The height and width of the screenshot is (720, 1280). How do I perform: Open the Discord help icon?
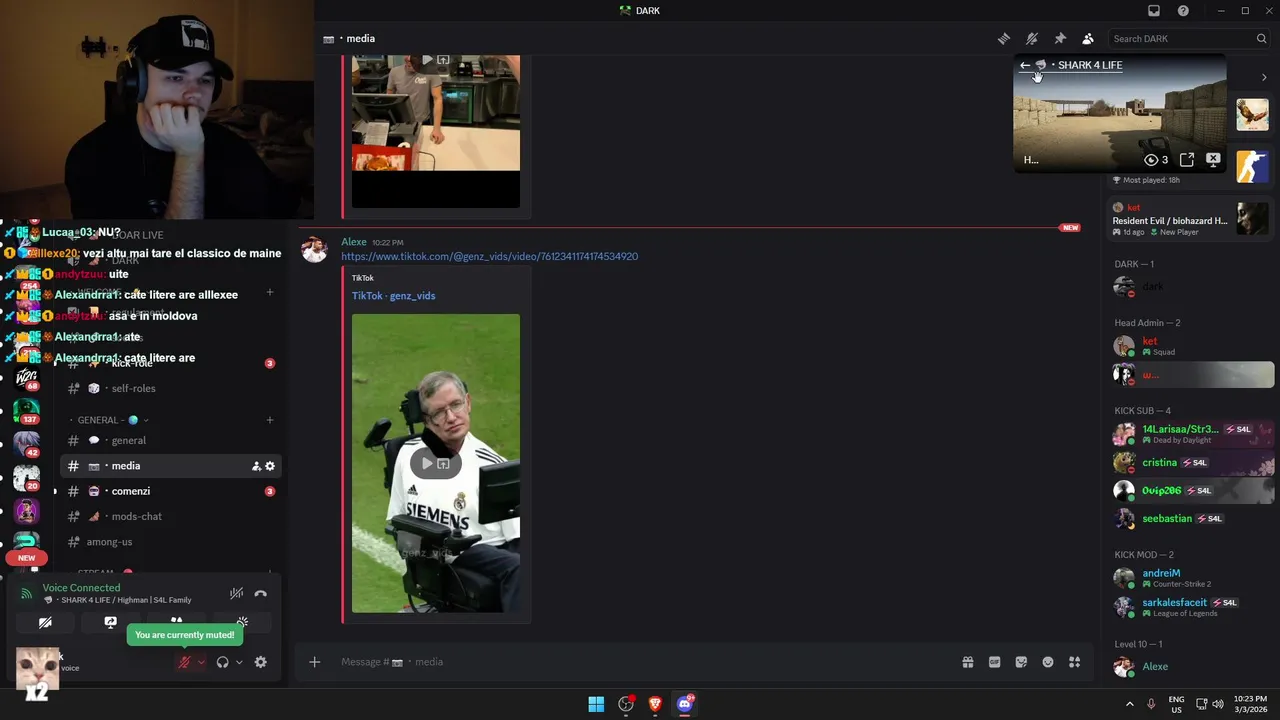1183,11
